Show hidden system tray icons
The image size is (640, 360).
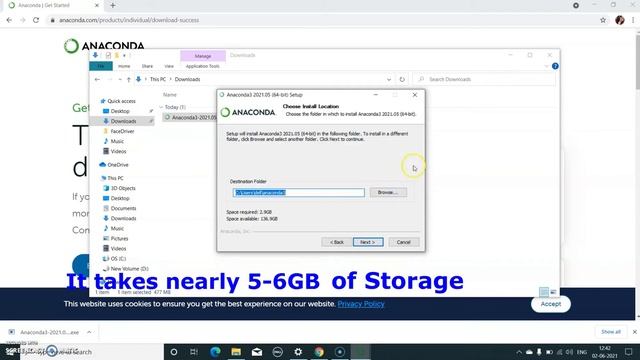pyautogui.click(x=519, y=352)
